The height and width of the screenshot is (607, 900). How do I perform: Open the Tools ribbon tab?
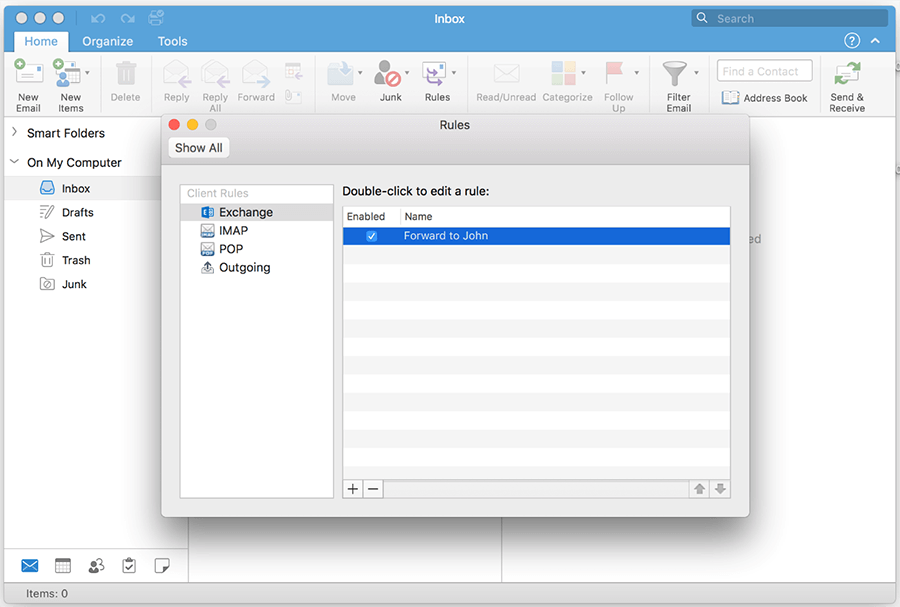pyautogui.click(x=172, y=41)
